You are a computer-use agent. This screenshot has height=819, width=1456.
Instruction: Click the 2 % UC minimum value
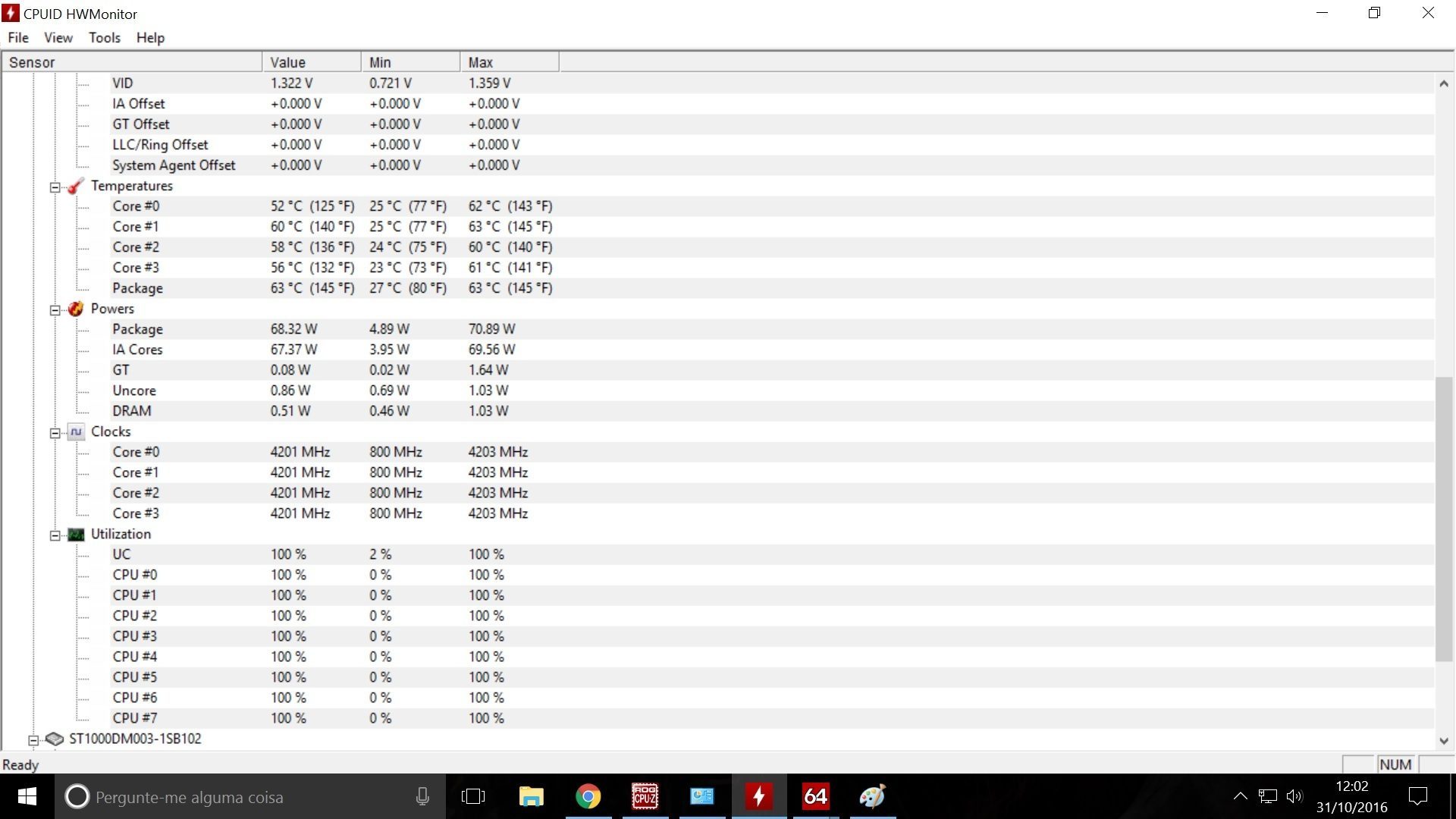coord(380,554)
